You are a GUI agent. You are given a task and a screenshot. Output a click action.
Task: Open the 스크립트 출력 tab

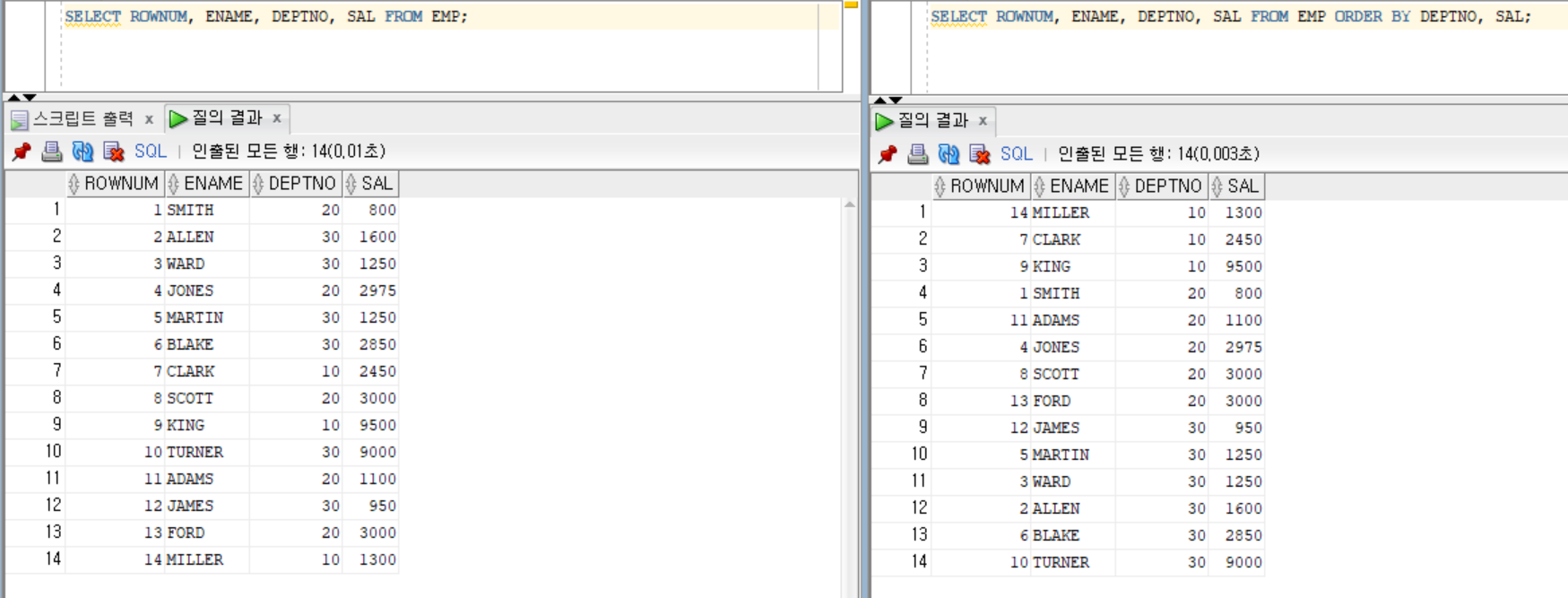click(x=81, y=118)
